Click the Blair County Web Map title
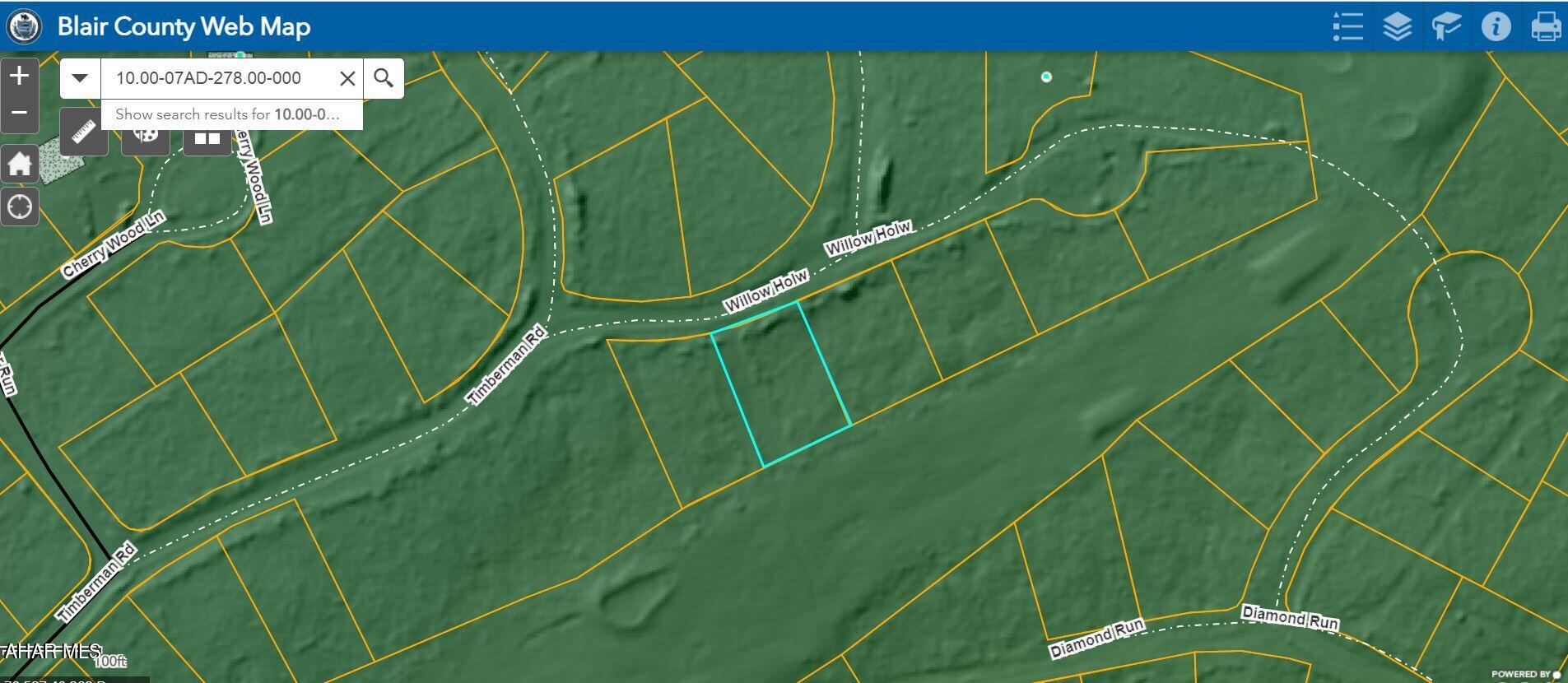Image resolution: width=1568 pixels, height=683 pixels. [184, 26]
